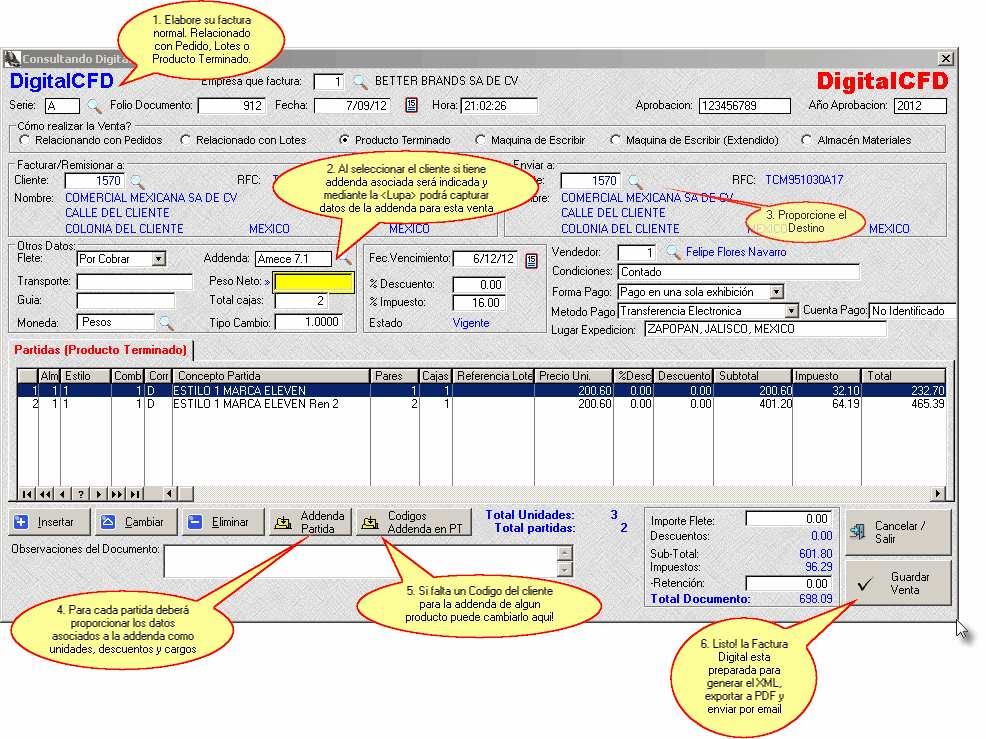Image resolution: width=986 pixels, height=739 pixels.
Task: Click the Impuesto column header
Action: (x=826, y=376)
